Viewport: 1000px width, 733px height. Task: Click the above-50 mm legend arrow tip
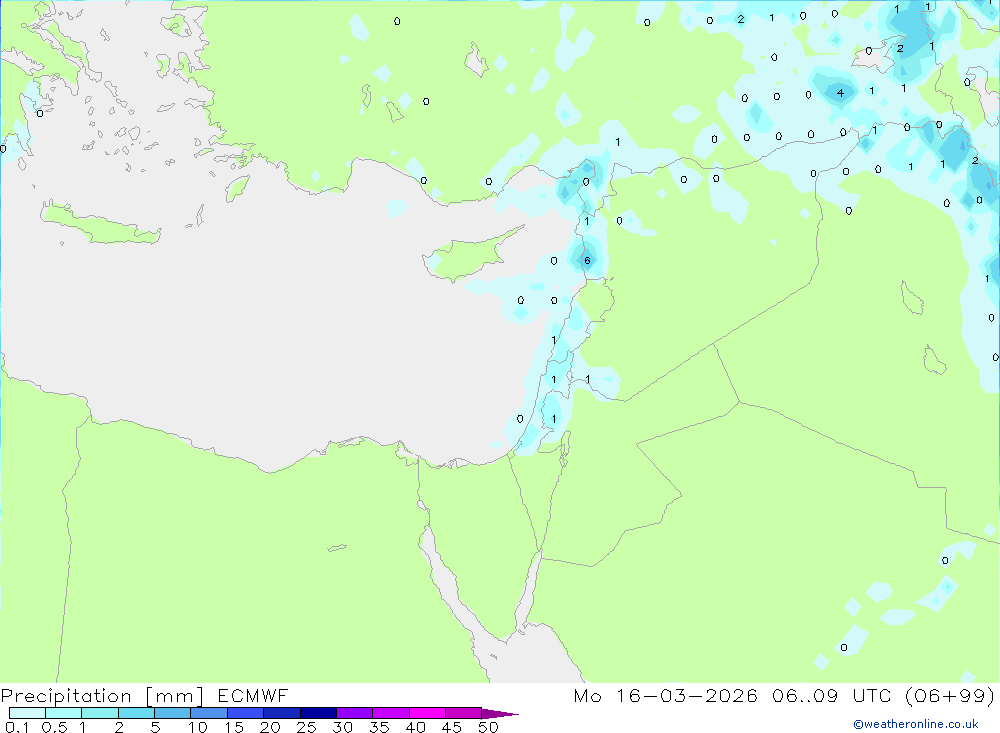click(x=500, y=713)
